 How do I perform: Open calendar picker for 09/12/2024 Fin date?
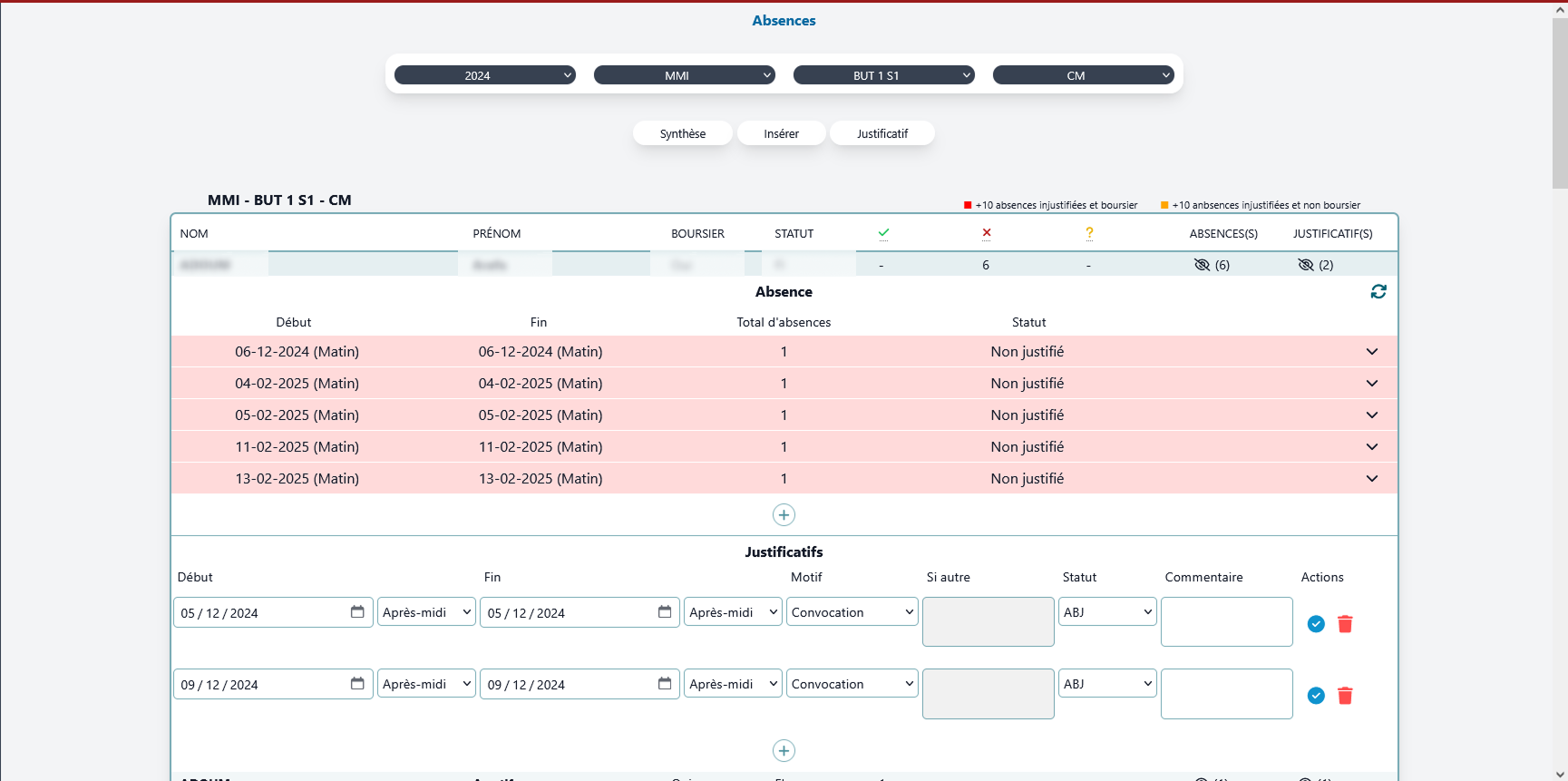665,684
